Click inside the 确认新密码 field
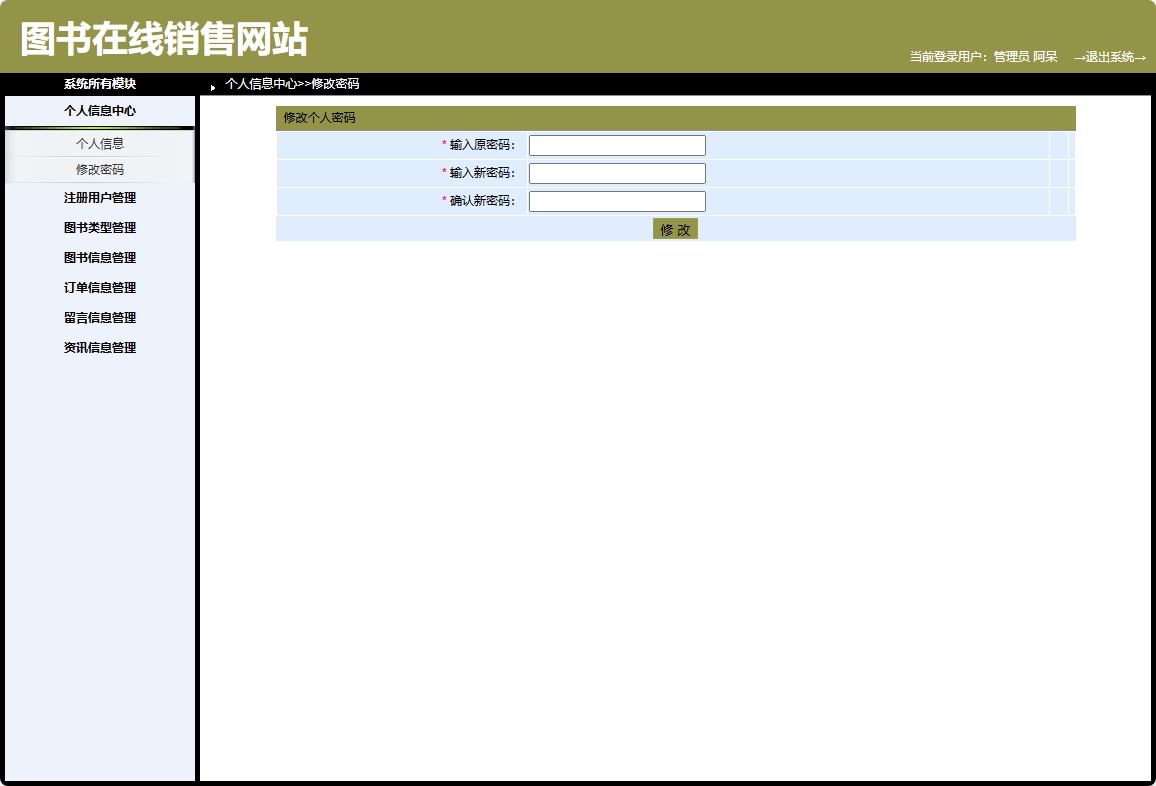 click(x=617, y=200)
